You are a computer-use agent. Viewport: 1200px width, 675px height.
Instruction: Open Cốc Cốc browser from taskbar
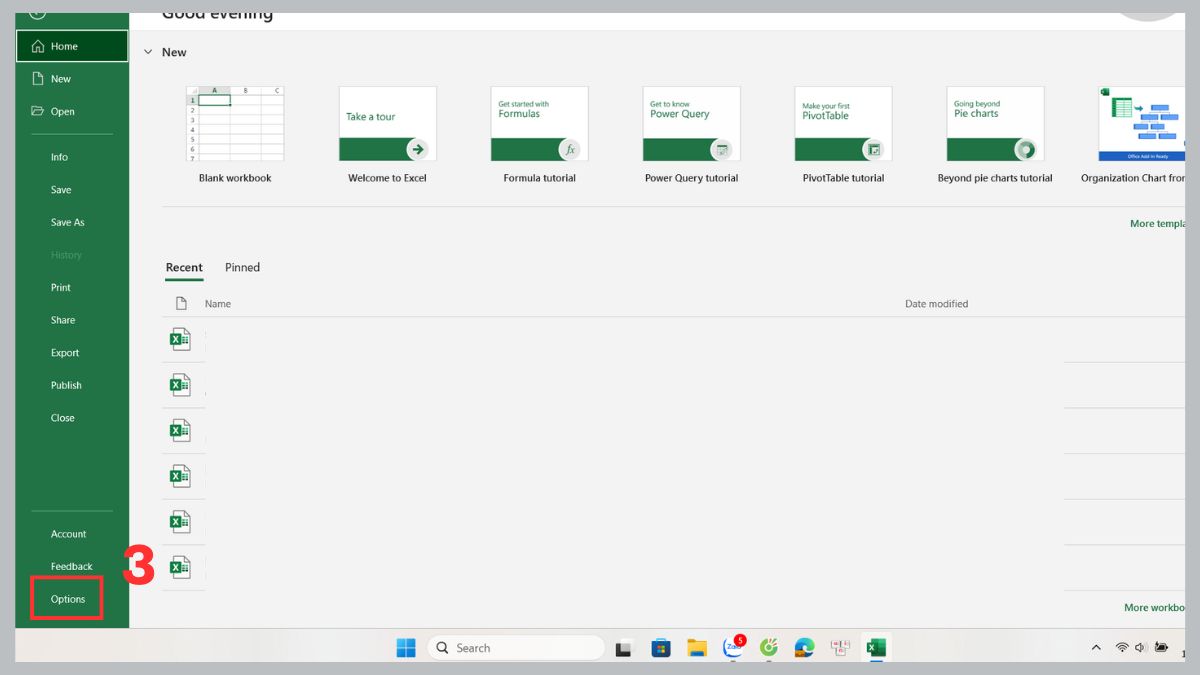(x=769, y=648)
